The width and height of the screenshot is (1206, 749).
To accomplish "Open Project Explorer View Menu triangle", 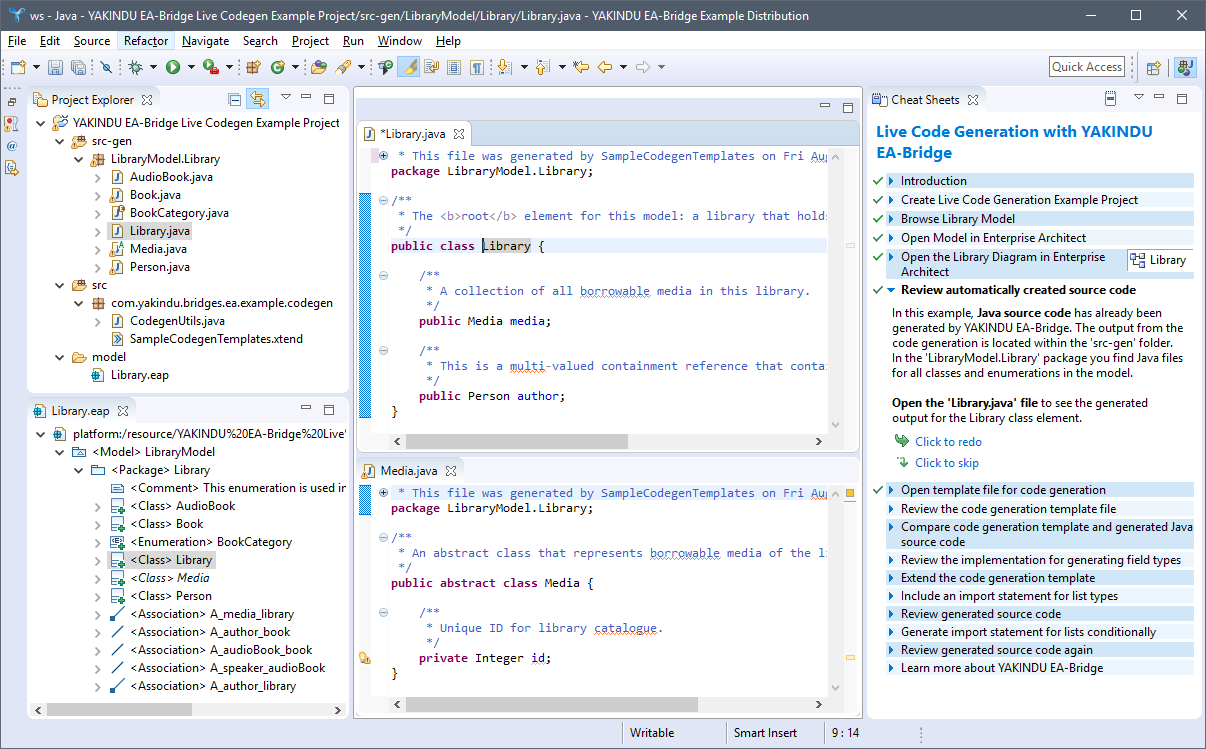I will point(285,98).
